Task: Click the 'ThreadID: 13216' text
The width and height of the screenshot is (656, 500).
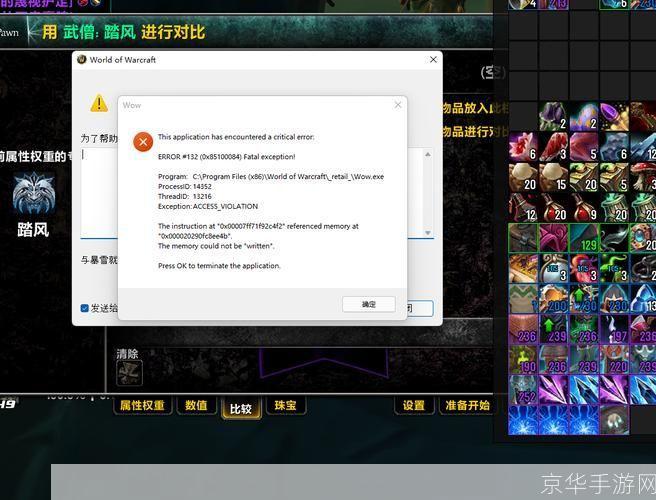Action: pyautogui.click(x=184, y=196)
